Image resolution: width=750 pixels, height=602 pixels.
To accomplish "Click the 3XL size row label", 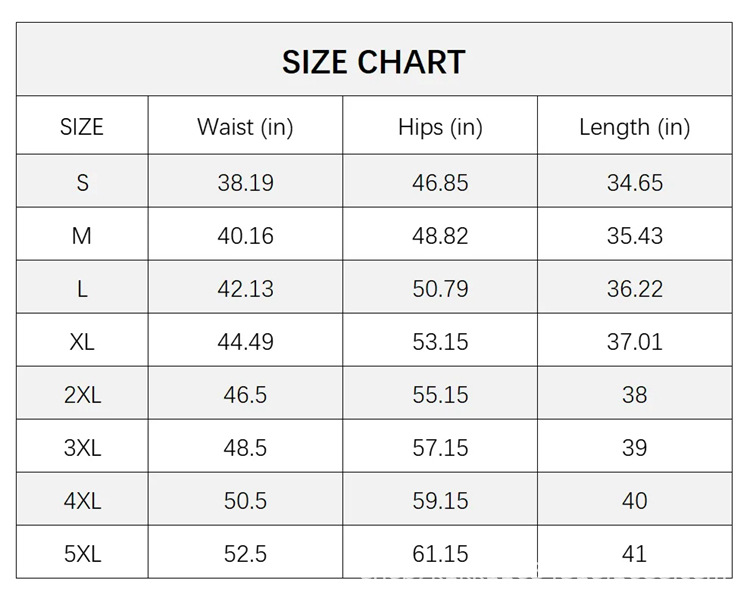I will (x=82, y=448).
